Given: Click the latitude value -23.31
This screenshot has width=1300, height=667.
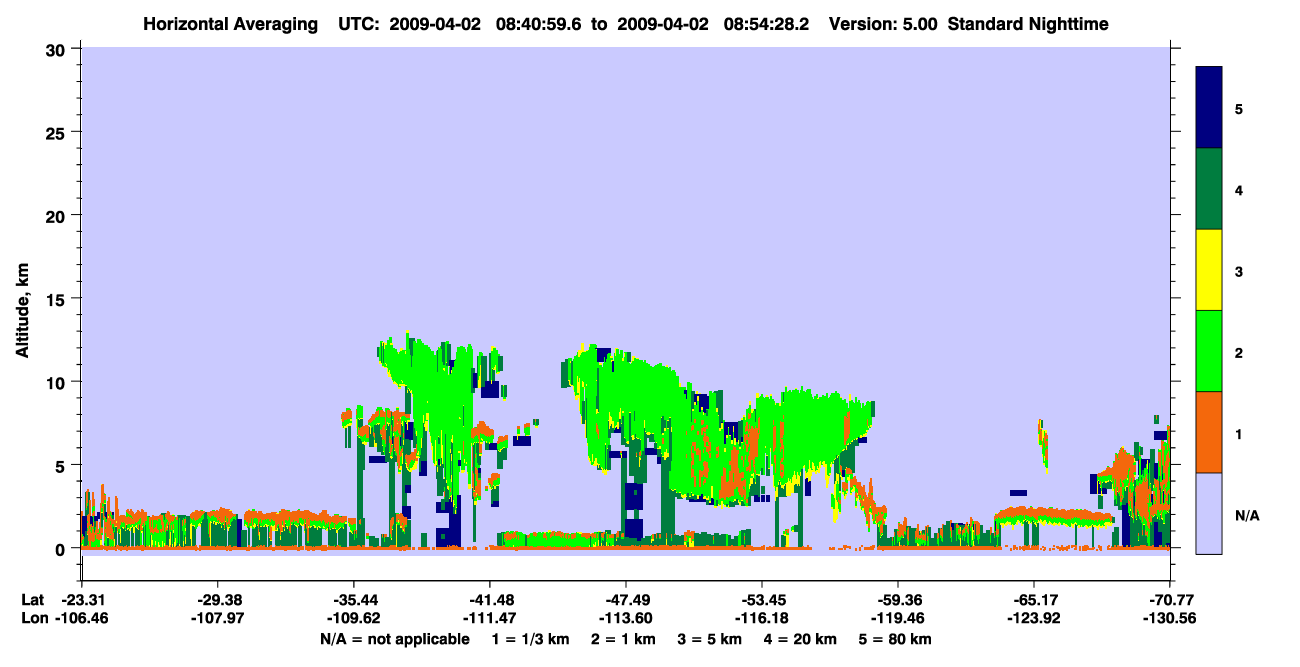Looking at the screenshot, I should pyautogui.click(x=81, y=600).
